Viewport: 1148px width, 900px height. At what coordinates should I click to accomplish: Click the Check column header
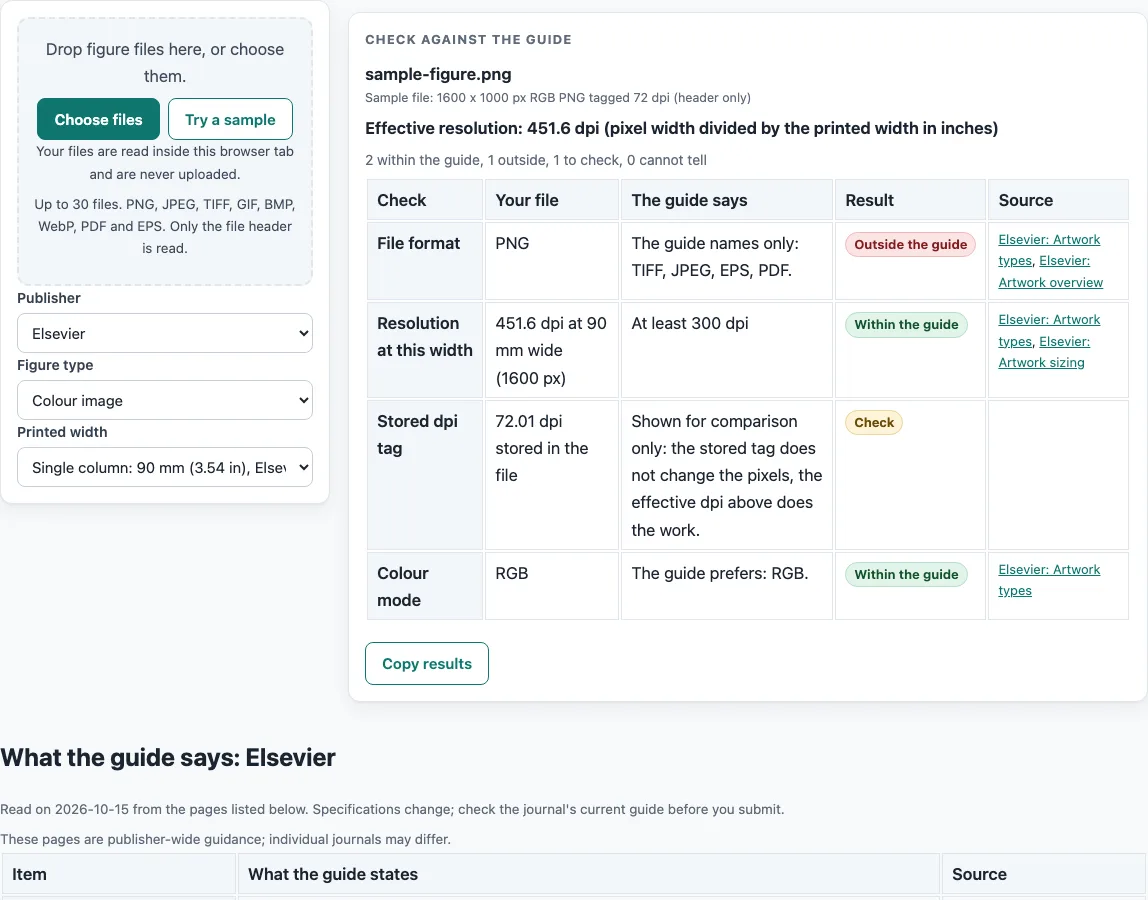coord(425,200)
